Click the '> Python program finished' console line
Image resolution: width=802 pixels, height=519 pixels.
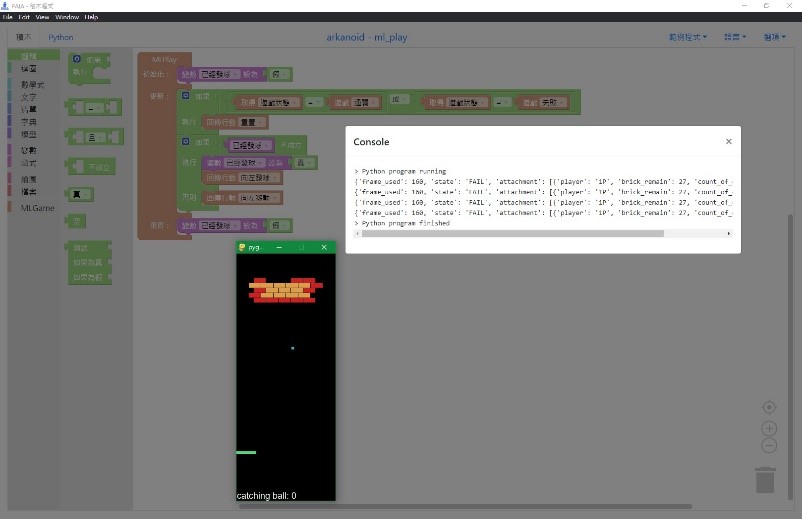pyautogui.click(x=402, y=223)
